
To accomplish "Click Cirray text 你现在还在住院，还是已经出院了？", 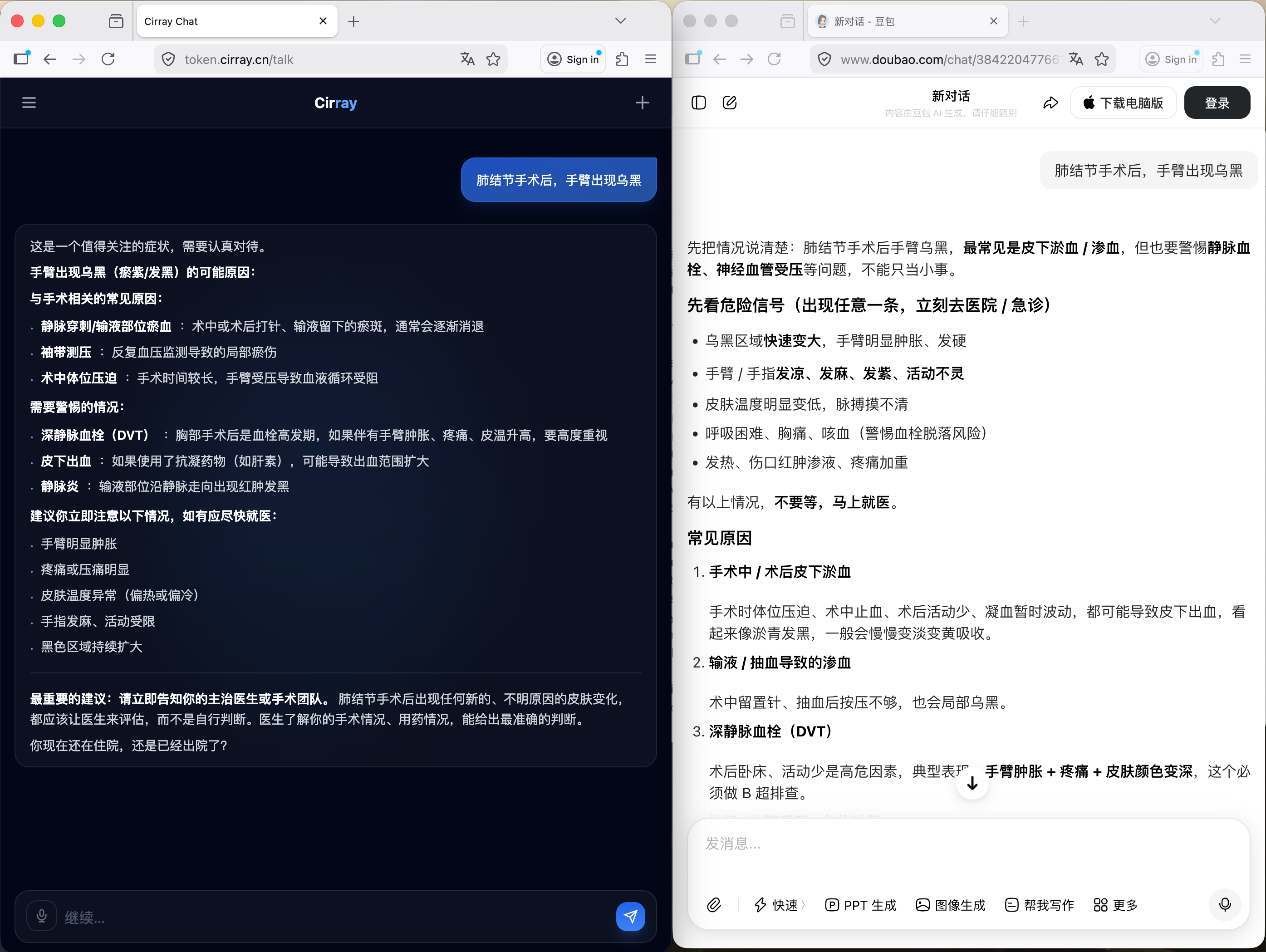I will pos(129,746).
